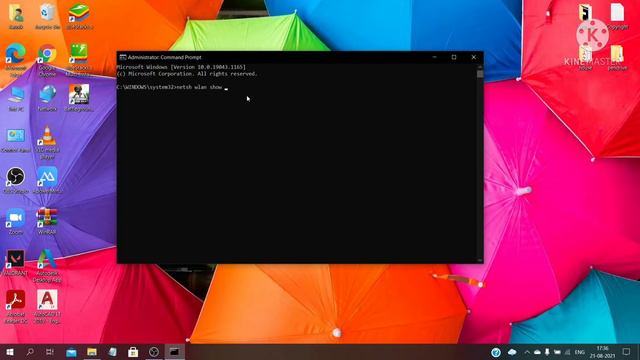This screenshot has height=360, width=640.
Task: Open Task View on the taskbar
Action: tap(50, 352)
